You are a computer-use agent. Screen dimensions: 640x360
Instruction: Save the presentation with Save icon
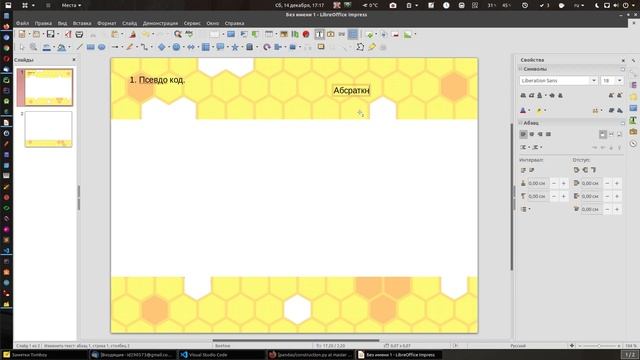(50, 35)
